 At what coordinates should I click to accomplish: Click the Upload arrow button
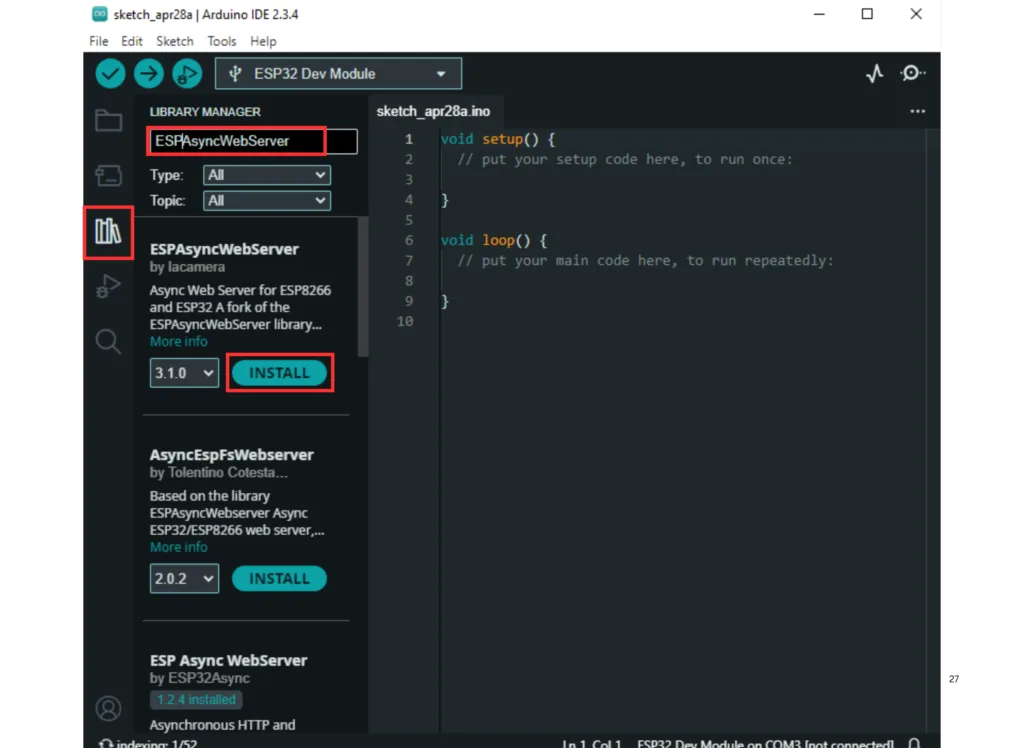click(149, 73)
